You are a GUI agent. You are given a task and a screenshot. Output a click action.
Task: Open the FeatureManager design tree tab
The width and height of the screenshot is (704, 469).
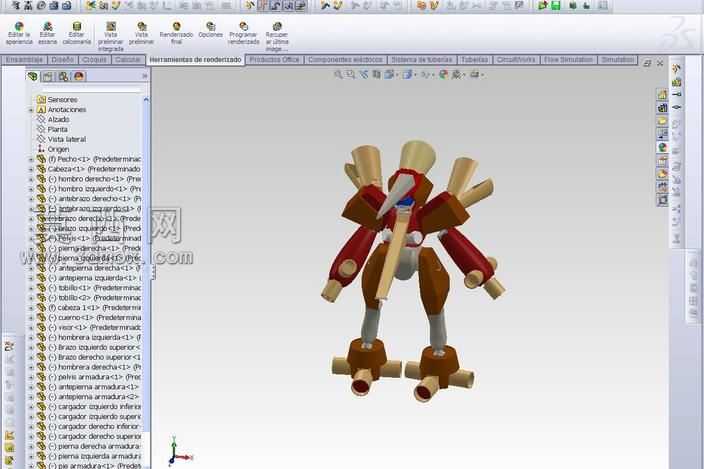coord(33,76)
